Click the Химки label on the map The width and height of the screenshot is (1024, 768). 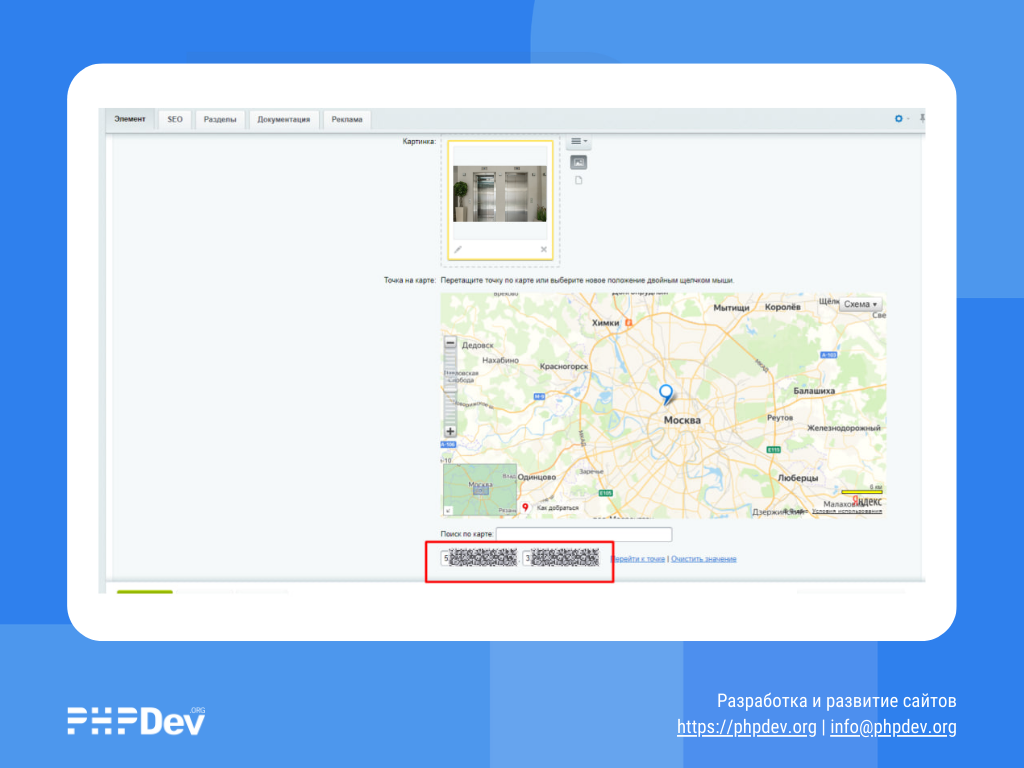coord(605,323)
